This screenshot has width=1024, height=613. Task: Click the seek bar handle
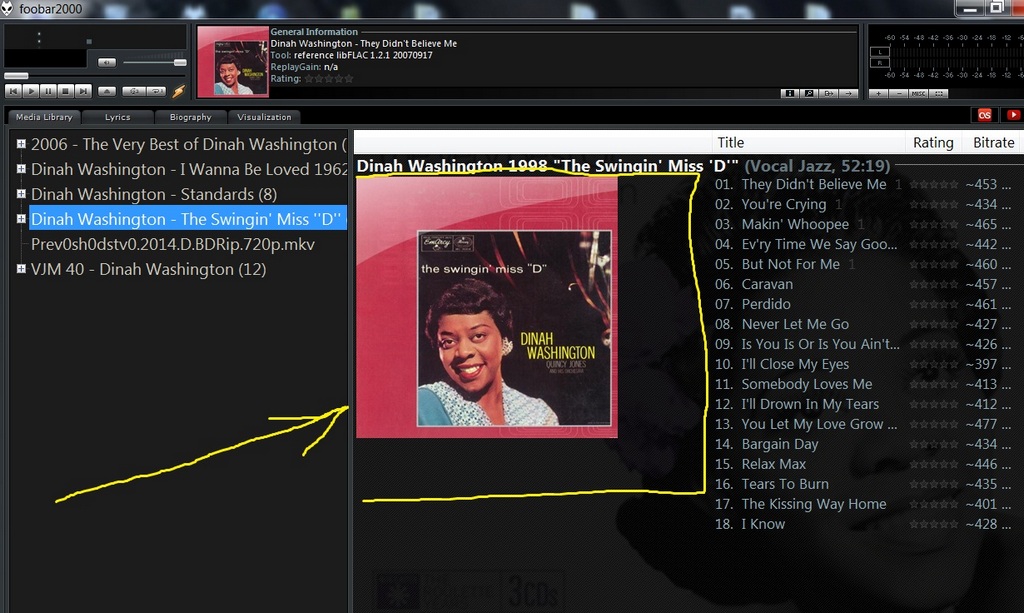pyautogui.click(x=16, y=76)
